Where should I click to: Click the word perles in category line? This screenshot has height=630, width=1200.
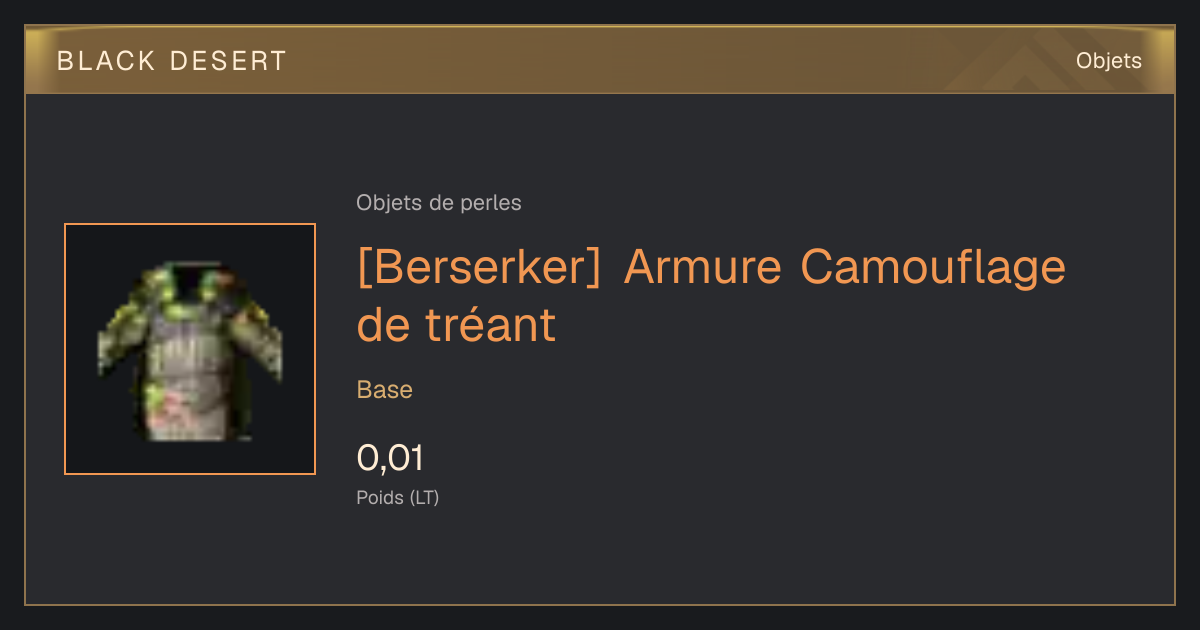(492, 203)
